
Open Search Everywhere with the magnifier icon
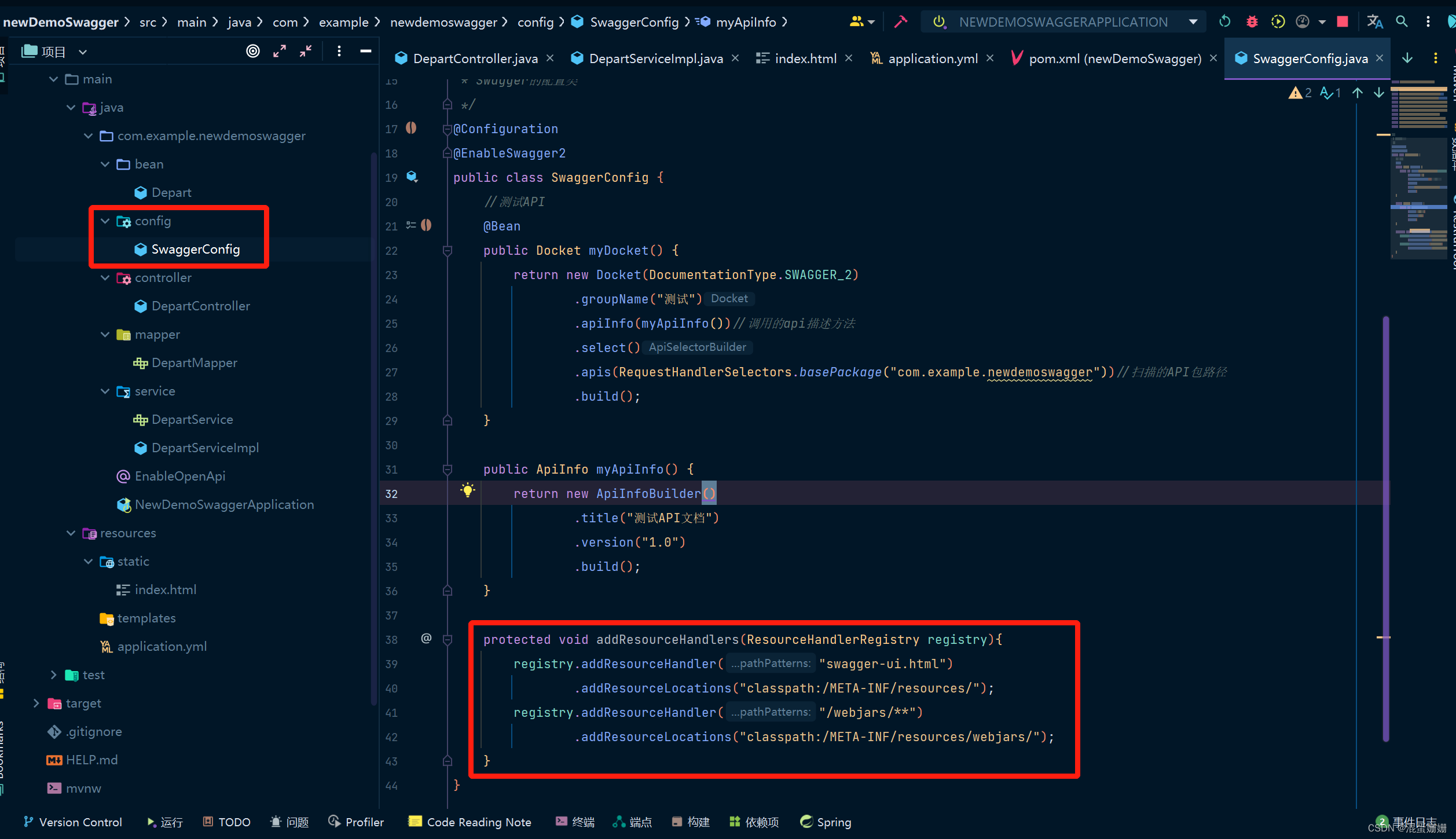pos(1402,21)
